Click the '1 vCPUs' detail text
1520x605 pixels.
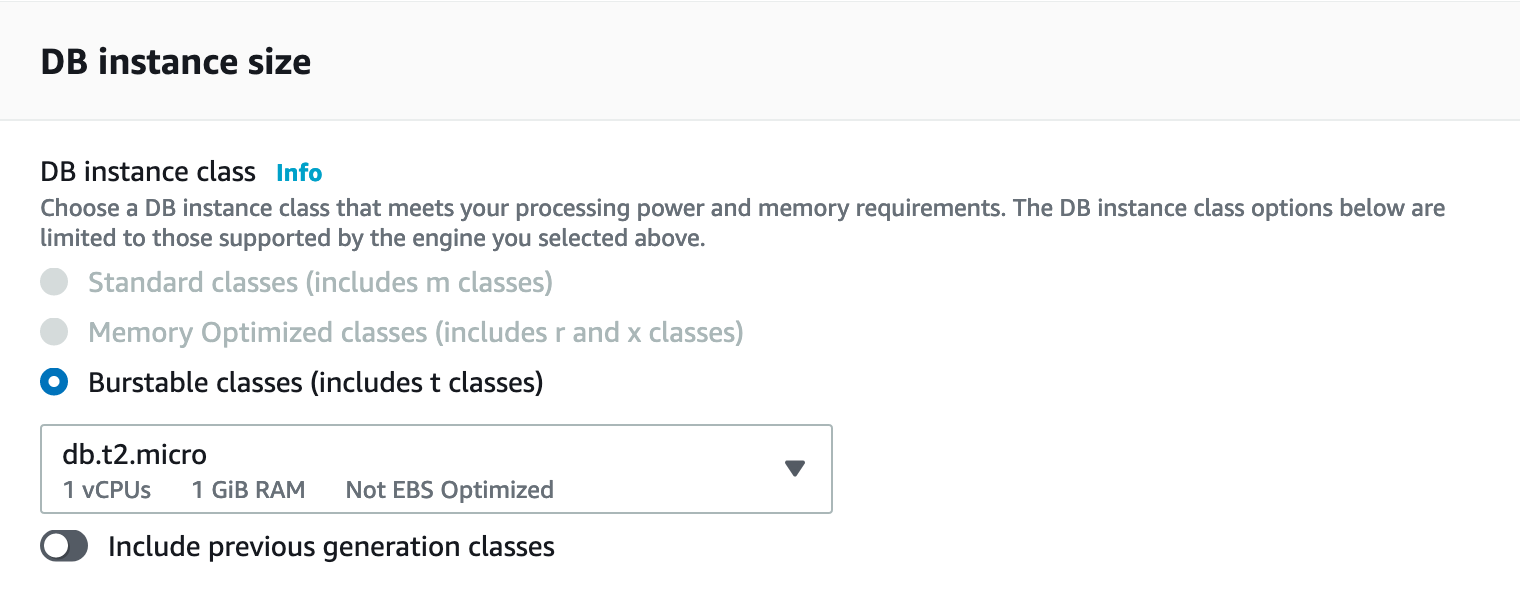pyautogui.click(x=106, y=490)
